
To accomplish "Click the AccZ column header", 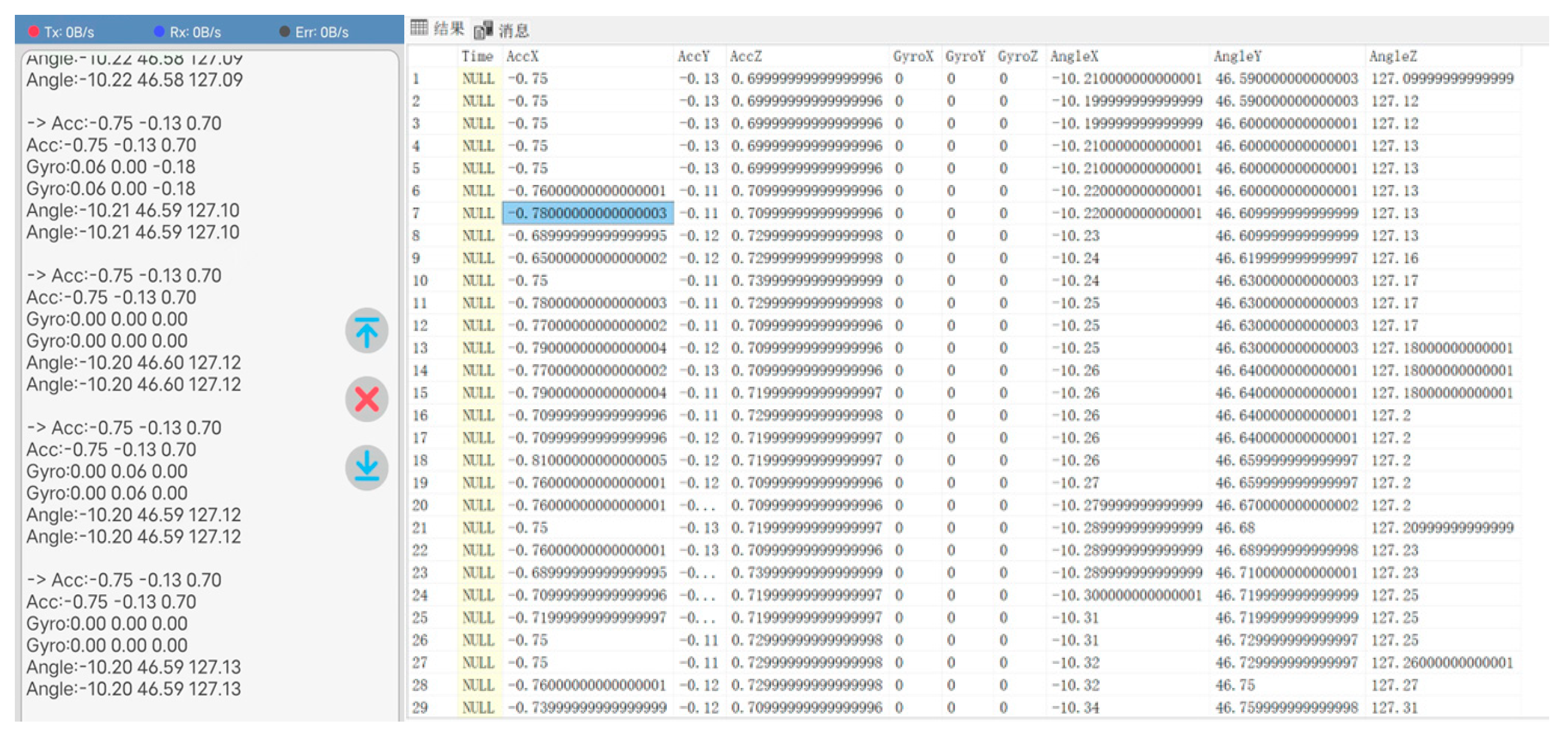I will coord(746,56).
